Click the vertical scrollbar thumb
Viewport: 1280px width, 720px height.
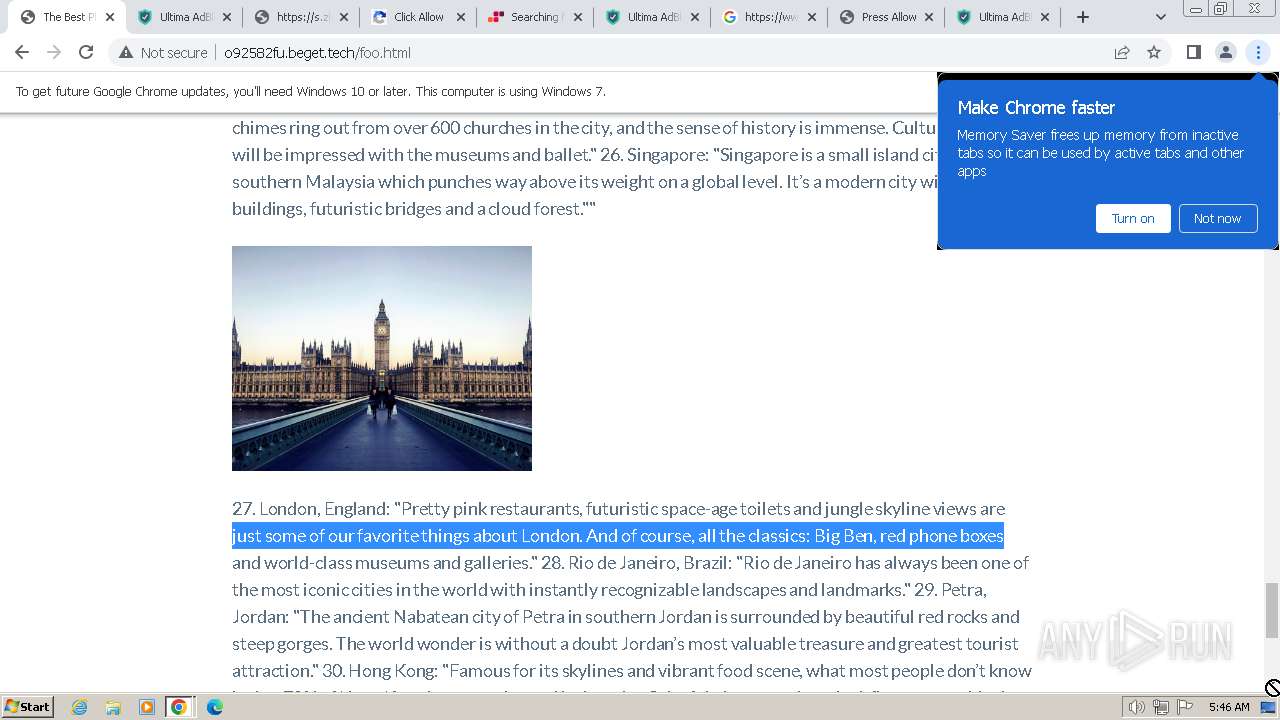[1272, 610]
